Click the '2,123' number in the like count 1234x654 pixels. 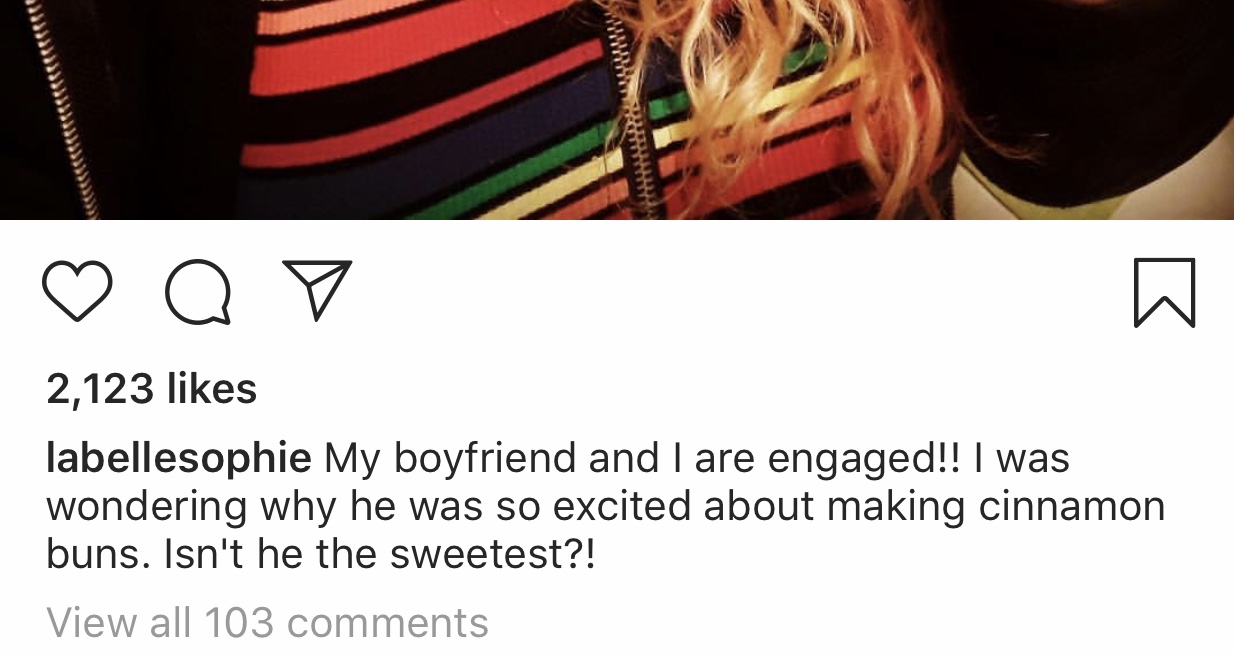coord(100,388)
